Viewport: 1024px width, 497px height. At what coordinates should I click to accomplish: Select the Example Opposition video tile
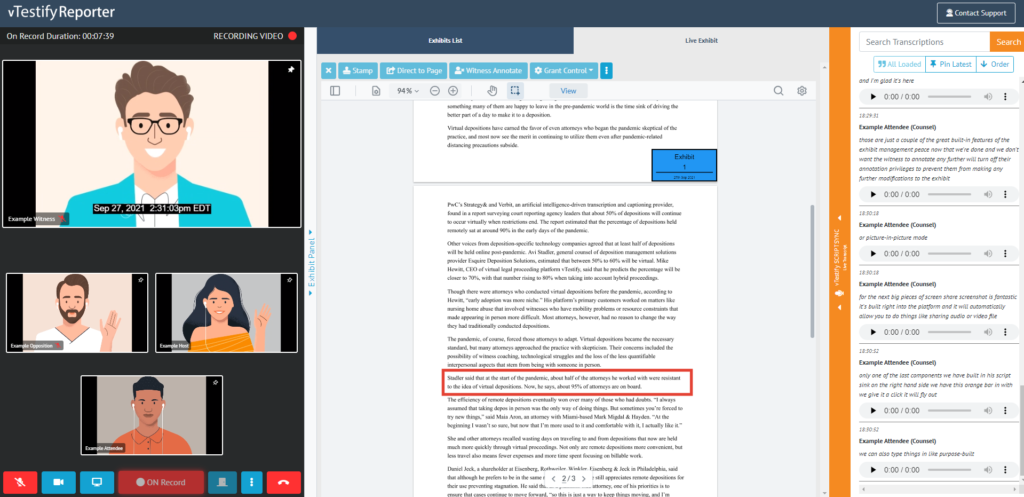(77, 313)
